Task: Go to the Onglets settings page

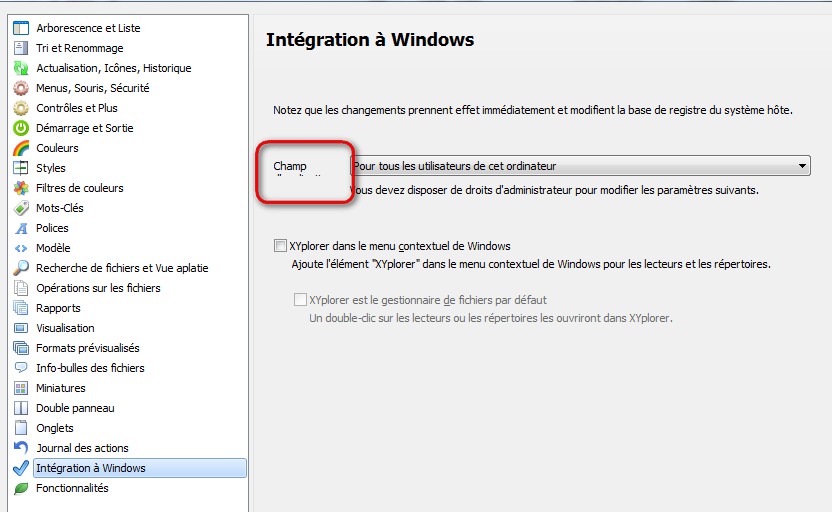Action: click(55, 428)
